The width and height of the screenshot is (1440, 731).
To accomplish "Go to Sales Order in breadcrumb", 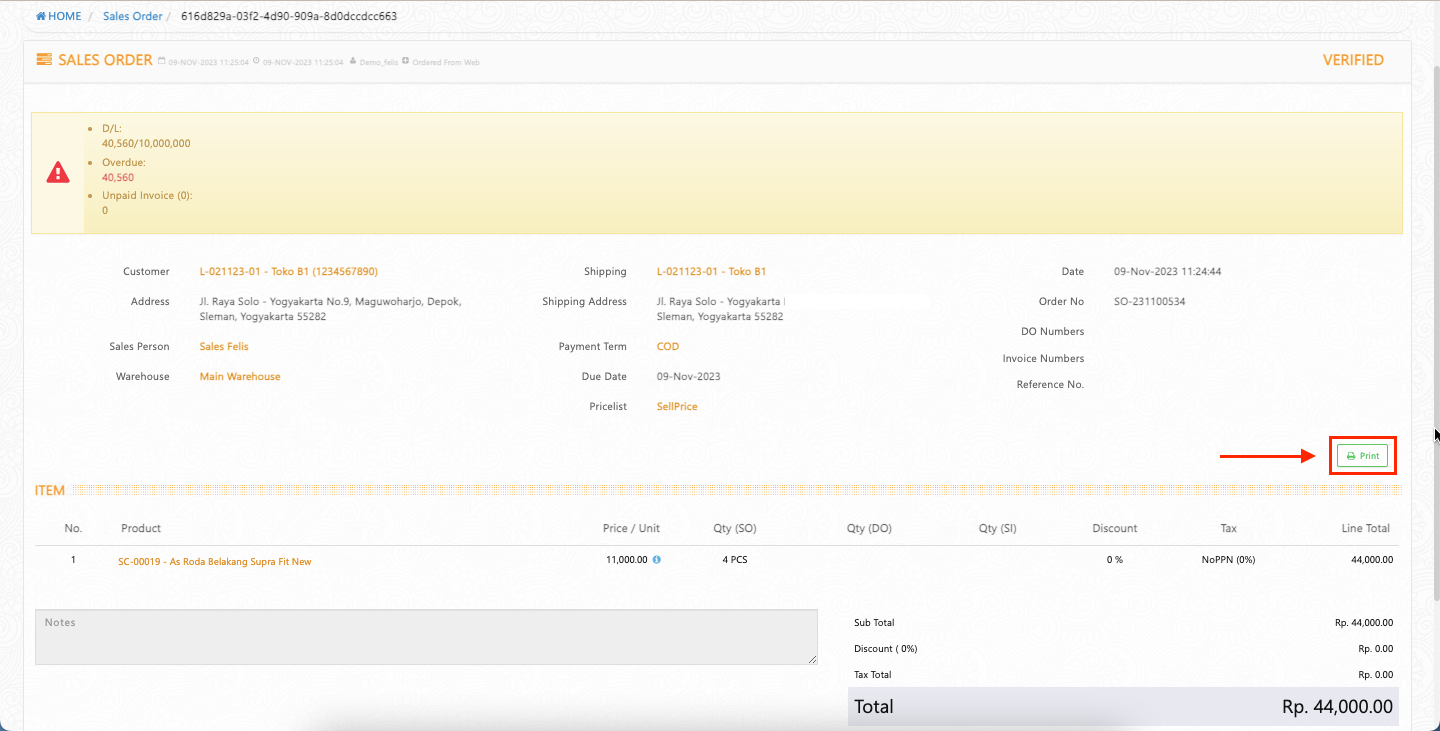I will click(130, 17).
